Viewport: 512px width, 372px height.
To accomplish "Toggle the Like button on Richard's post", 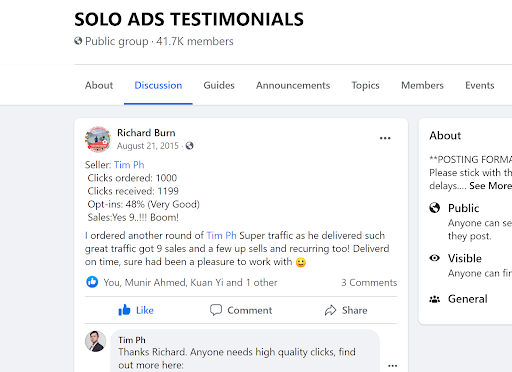I will [x=136, y=310].
